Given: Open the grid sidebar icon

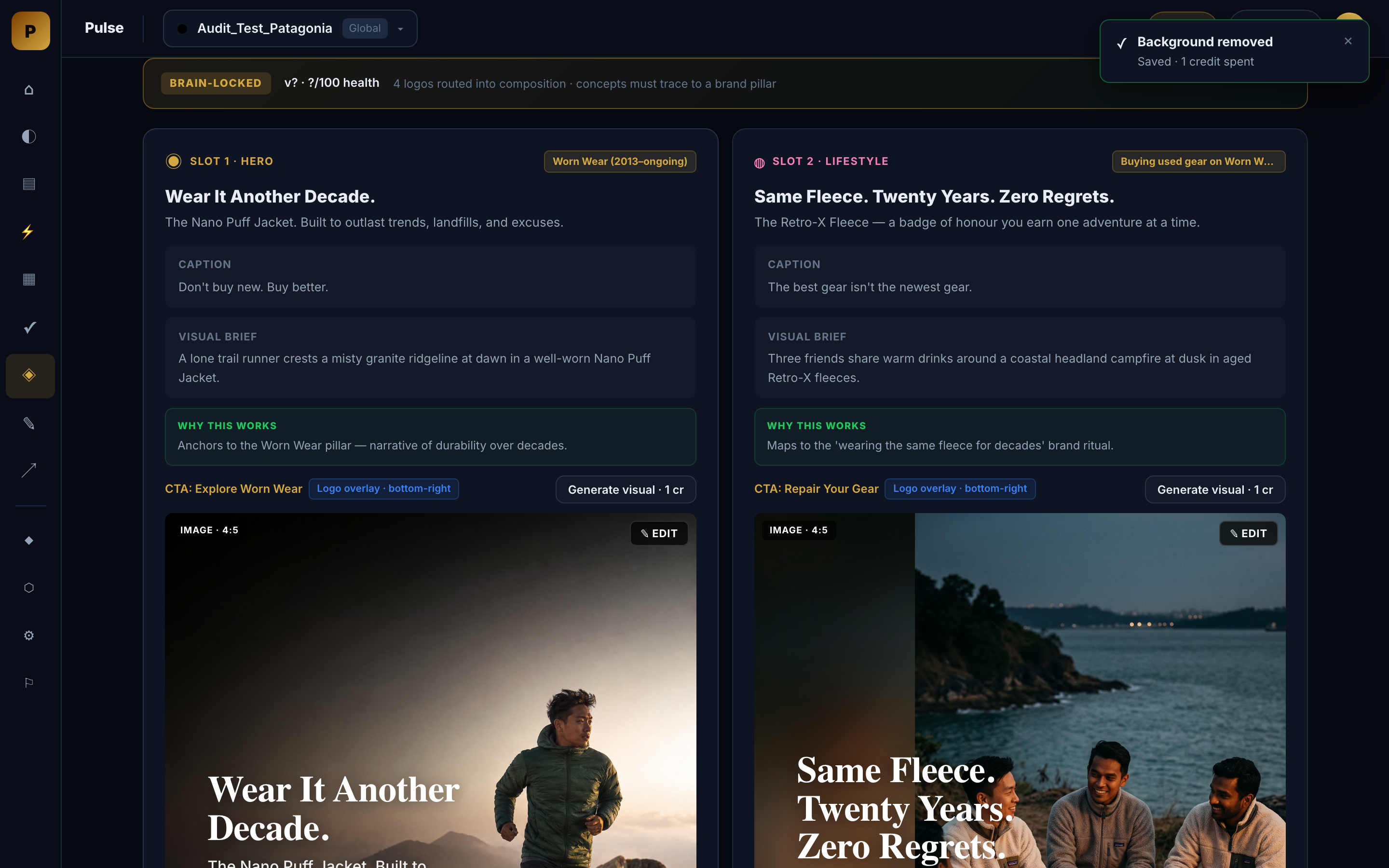Looking at the screenshot, I should [29, 280].
